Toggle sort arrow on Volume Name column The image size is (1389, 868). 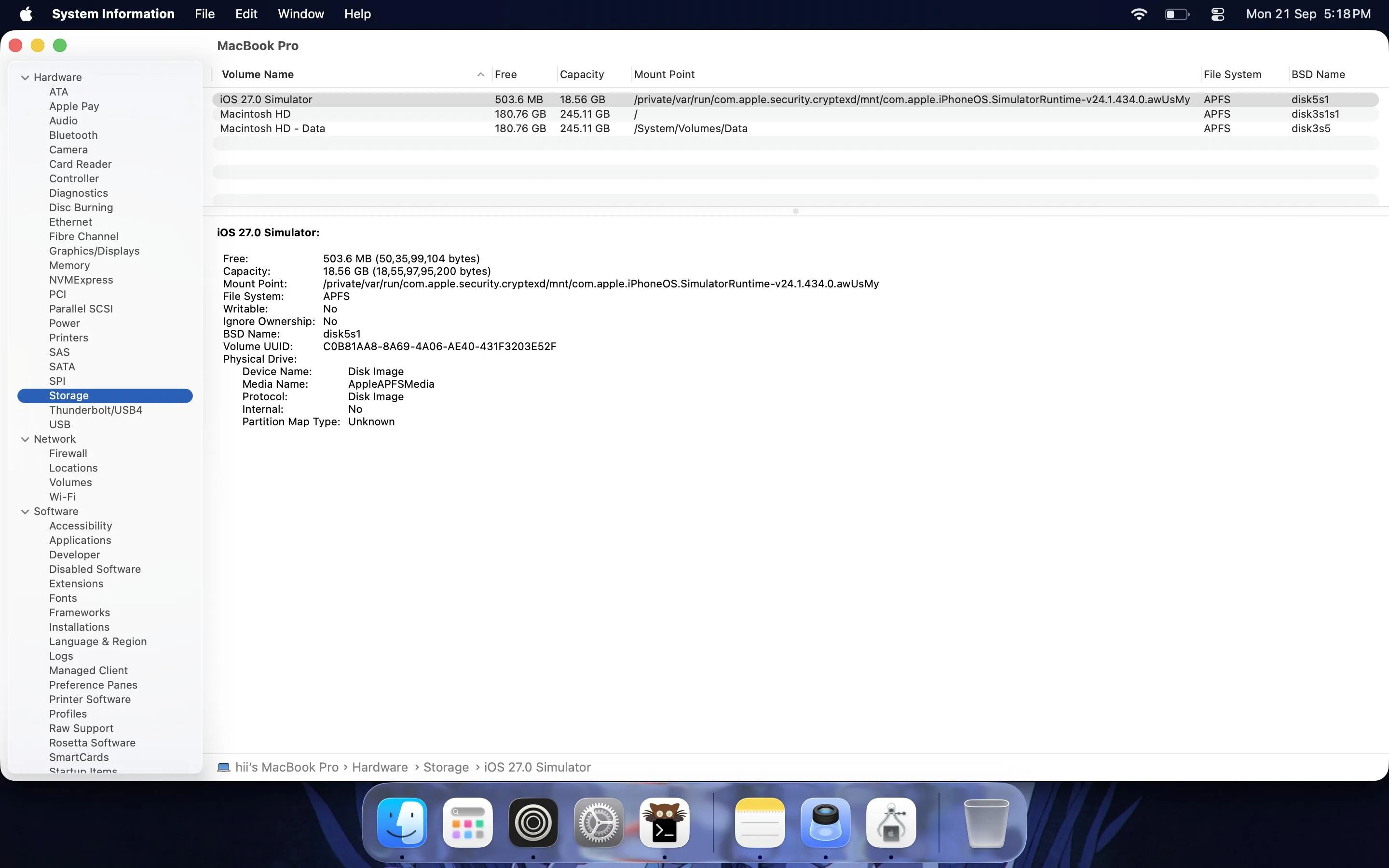pos(480,75)
